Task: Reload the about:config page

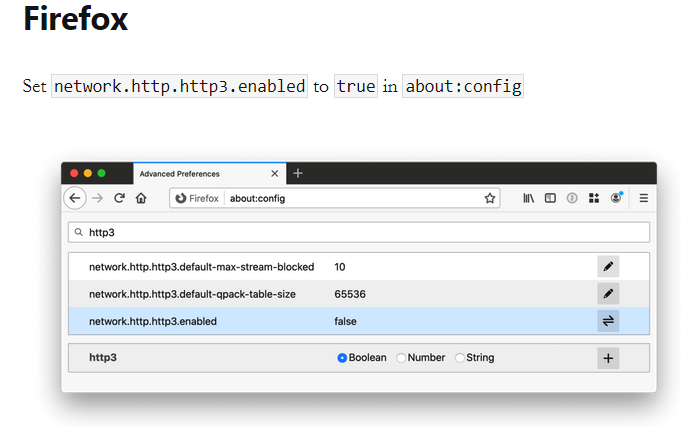Action: [x=119, y=198]
